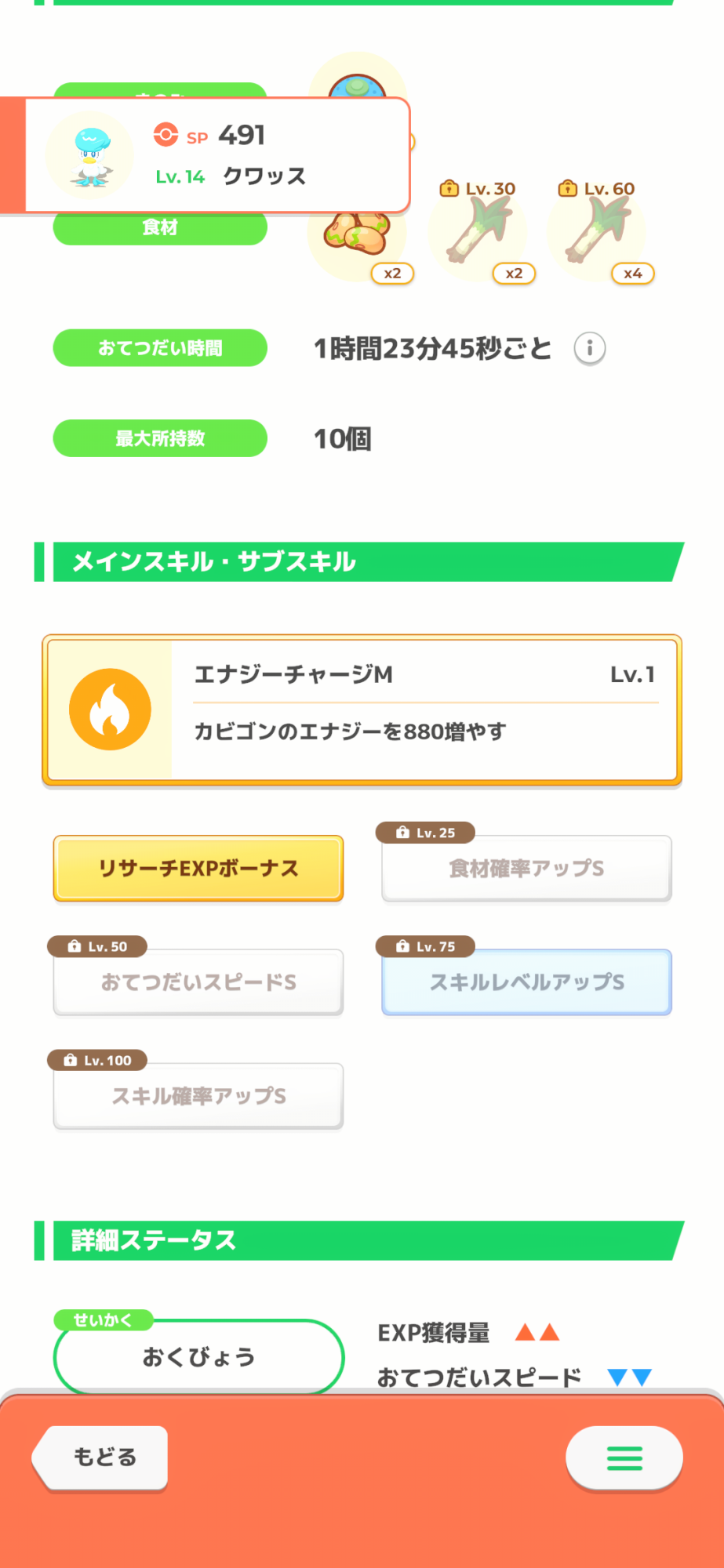Tap the 食材 green label

160,228
